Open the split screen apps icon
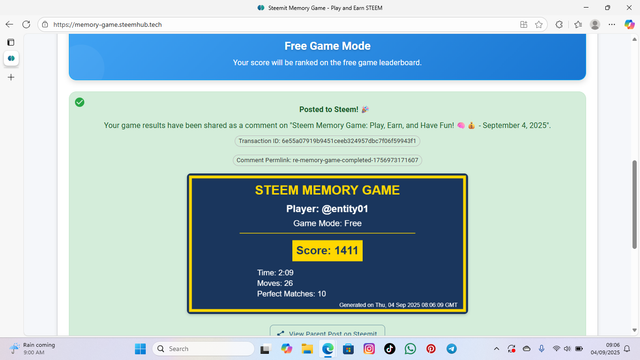This screenshot has width=640, height=360. (x=524, y=24)
